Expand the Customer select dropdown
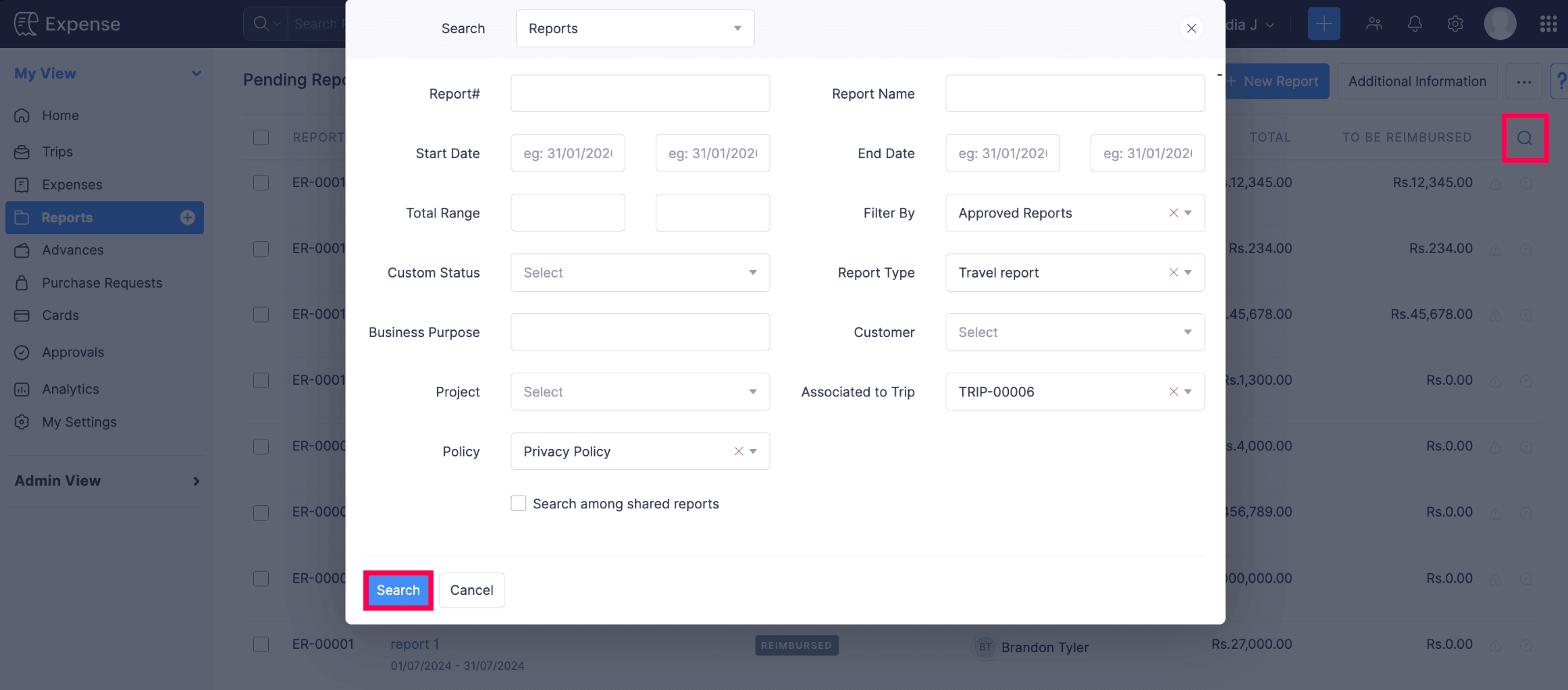1568x690 pixels. click(1074, 331)
